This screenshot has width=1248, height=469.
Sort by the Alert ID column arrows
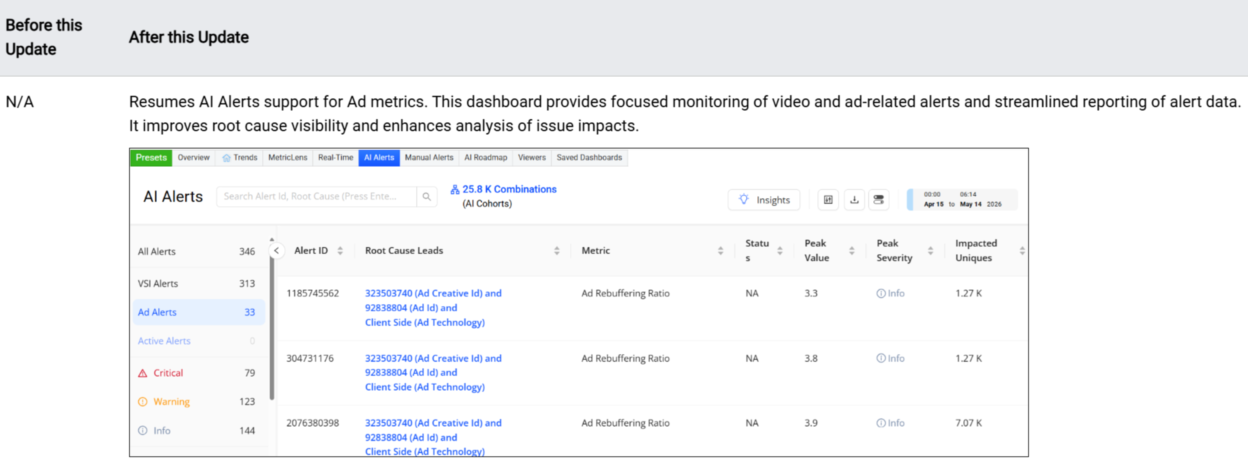click(x=340, y=251)
